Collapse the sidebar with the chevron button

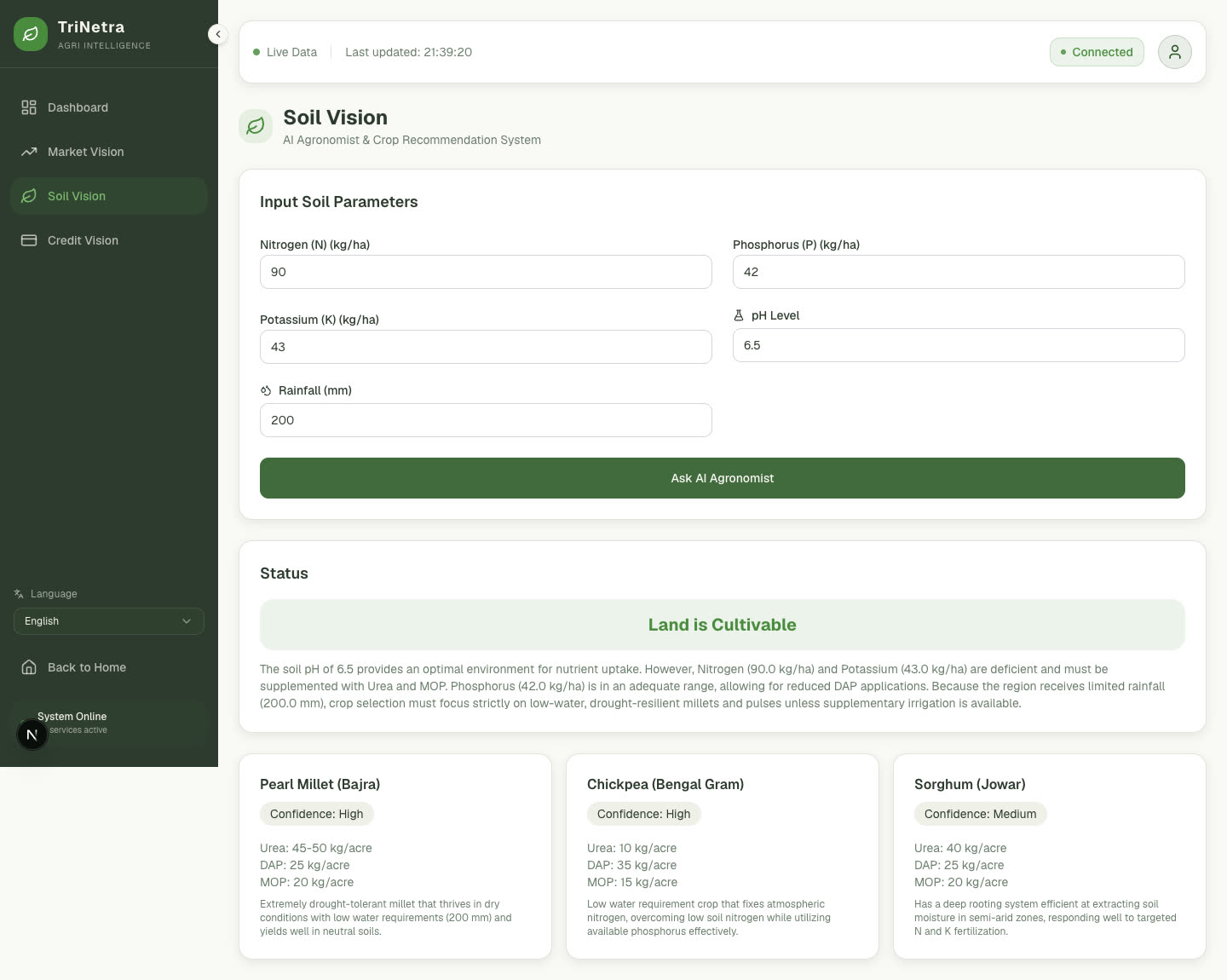click(x=218, y=34)
